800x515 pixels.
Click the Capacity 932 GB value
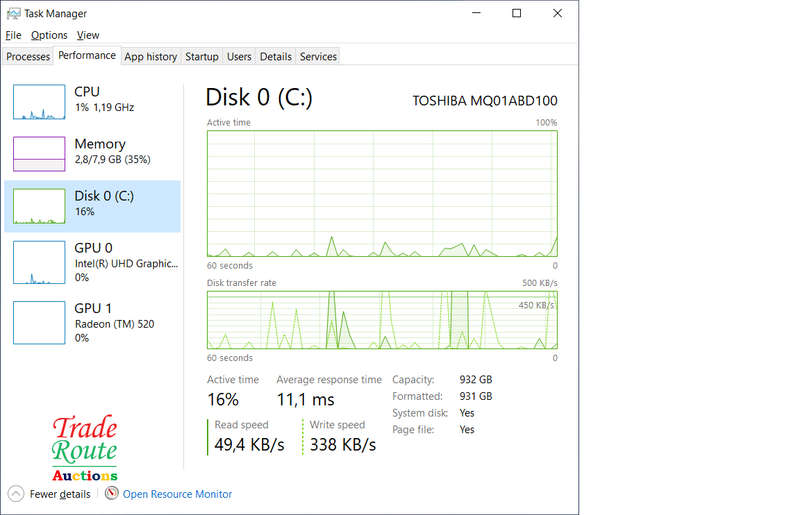tap(476, 380)
